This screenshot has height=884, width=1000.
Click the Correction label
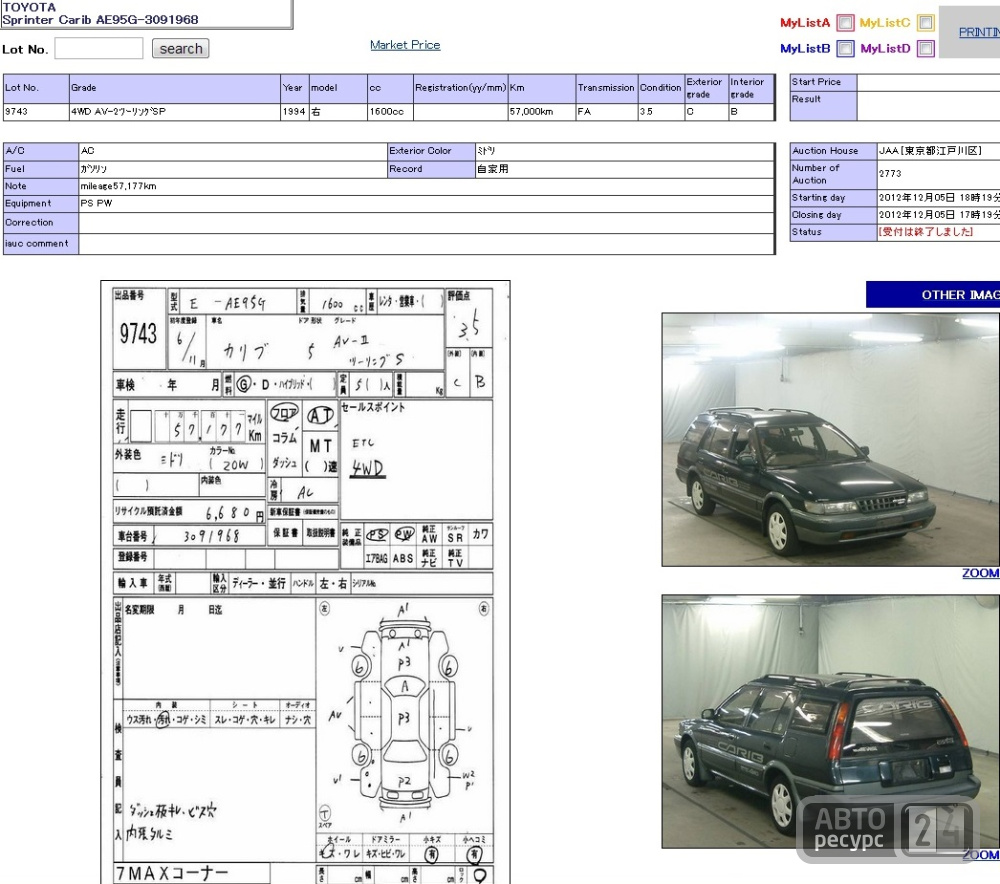click(41, 223)
